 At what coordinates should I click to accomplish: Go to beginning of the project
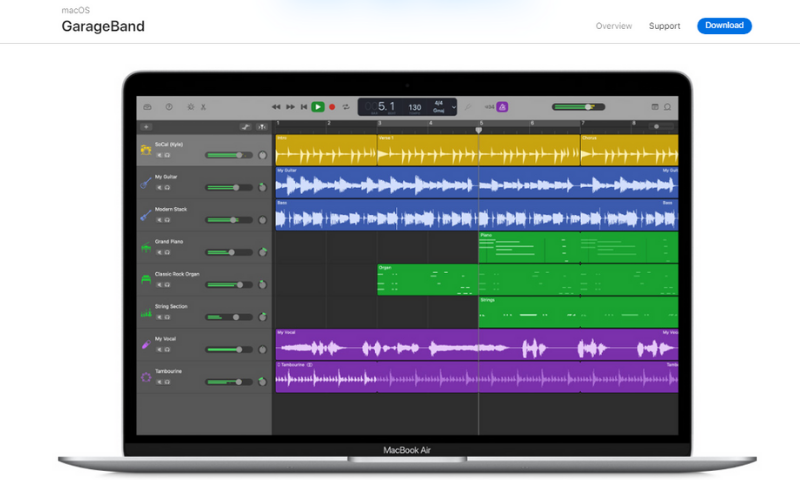304,107
